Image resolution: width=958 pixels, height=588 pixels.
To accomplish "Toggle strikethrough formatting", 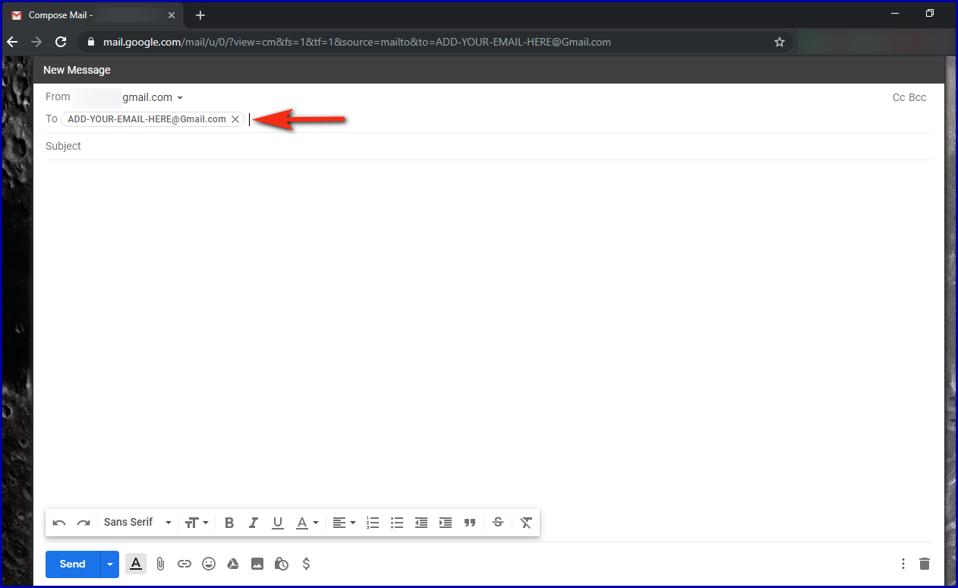I will click(x=498, y=522).
